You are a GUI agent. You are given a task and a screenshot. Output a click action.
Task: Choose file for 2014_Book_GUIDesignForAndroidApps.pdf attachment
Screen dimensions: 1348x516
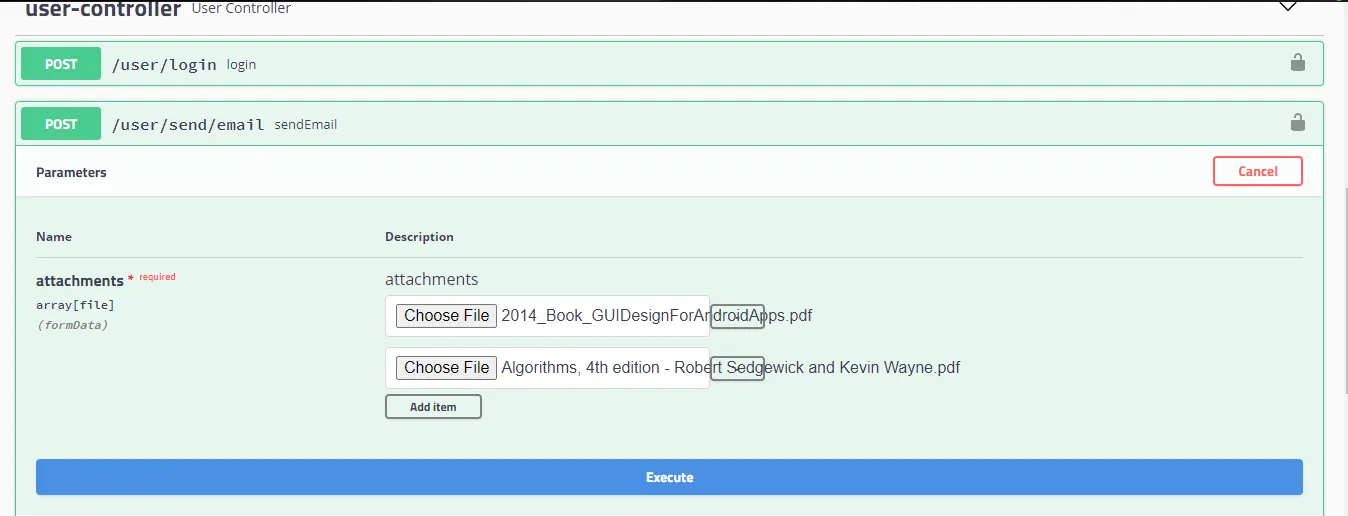pyautogui.click(x=447, y=316)
